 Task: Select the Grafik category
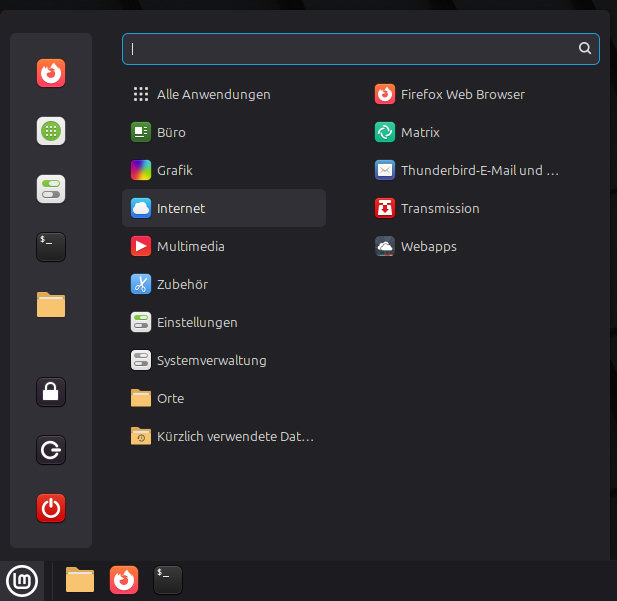coord(224,170)
